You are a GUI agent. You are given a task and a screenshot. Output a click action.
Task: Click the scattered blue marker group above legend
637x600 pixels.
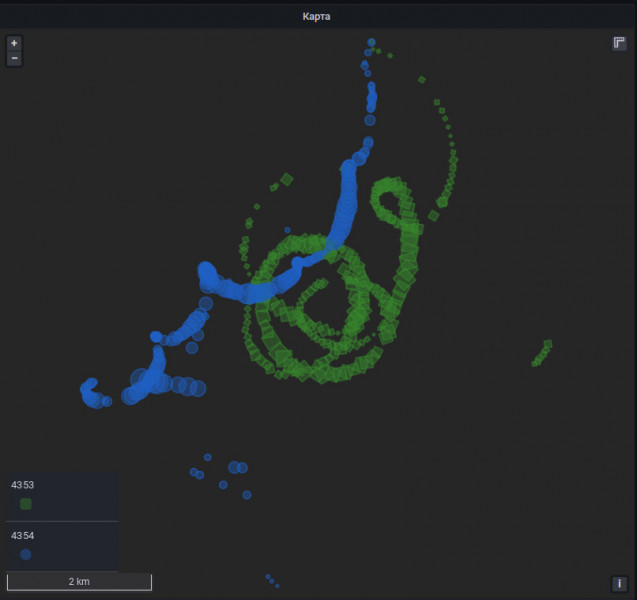tap(225, 472)
